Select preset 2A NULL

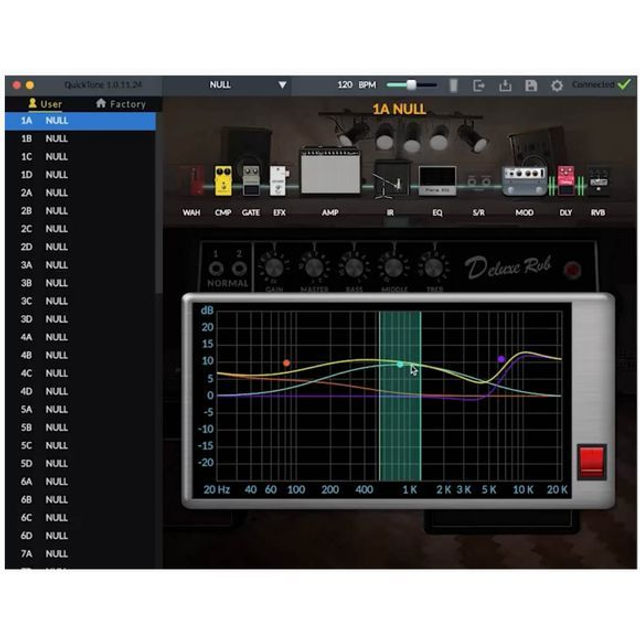[80, 193]
